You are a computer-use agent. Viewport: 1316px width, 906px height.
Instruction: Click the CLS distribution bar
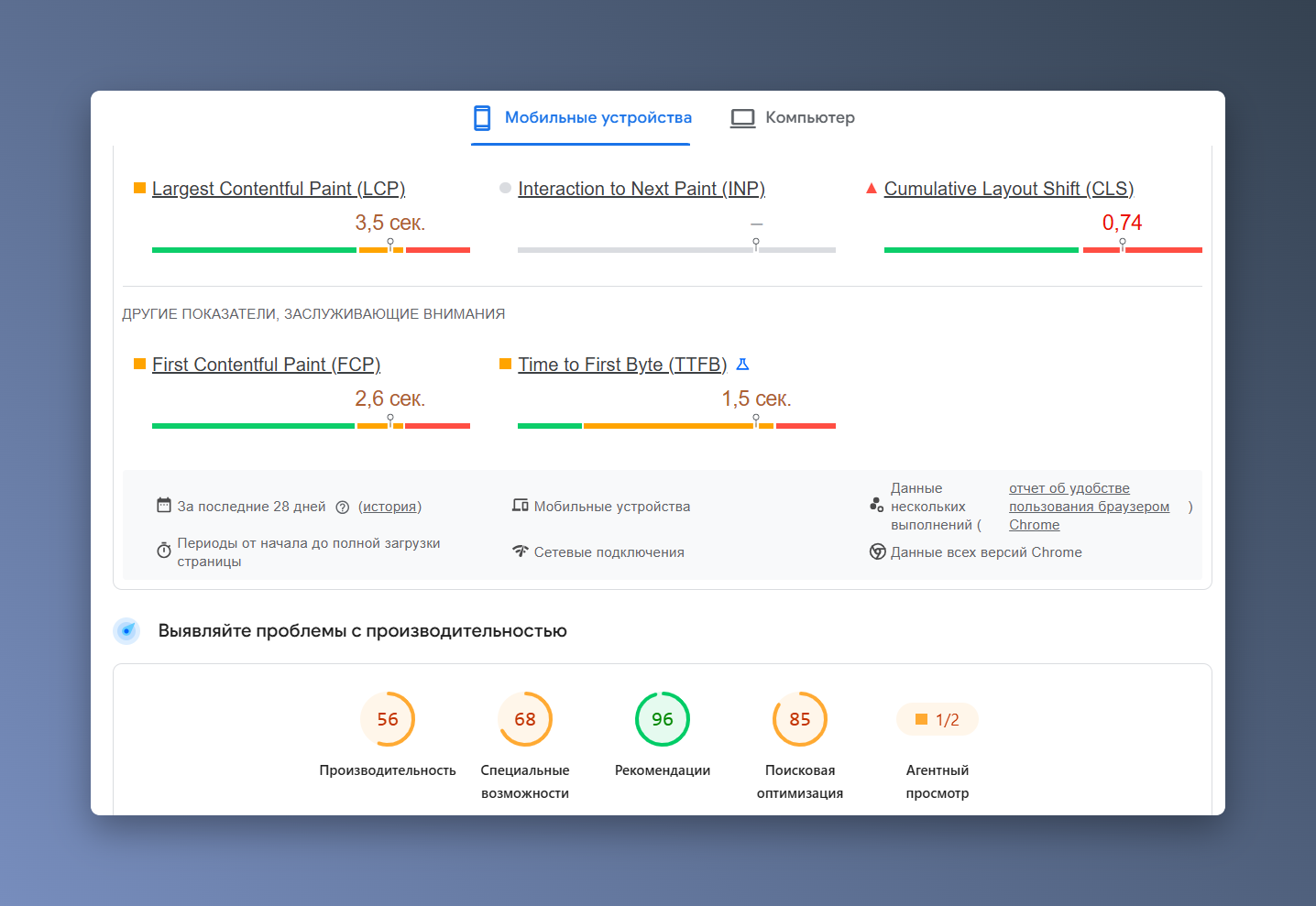point(1043,249)
